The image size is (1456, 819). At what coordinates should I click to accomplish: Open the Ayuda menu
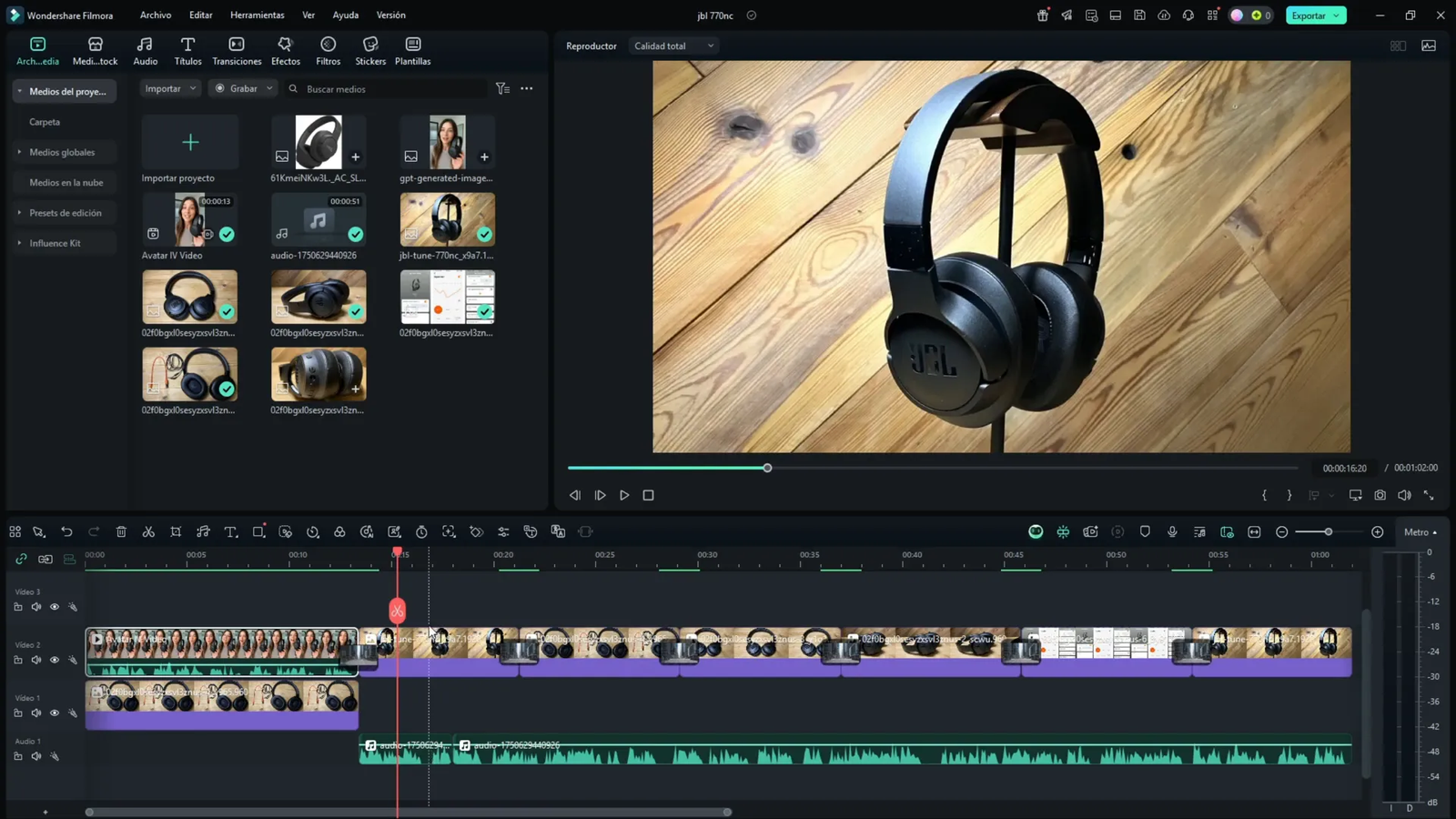(345, 15)
